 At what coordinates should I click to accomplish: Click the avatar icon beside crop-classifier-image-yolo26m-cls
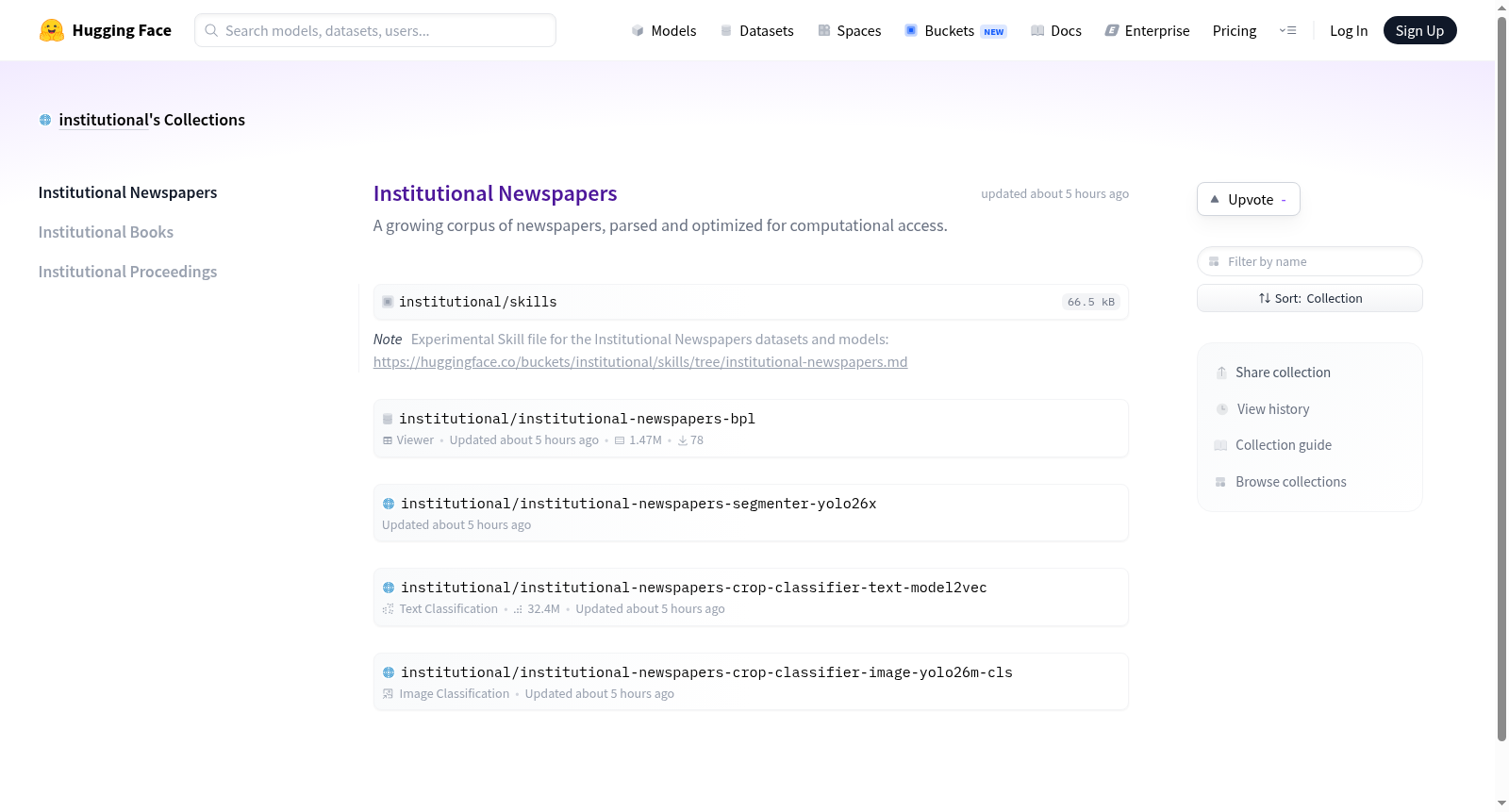point(389,672)
